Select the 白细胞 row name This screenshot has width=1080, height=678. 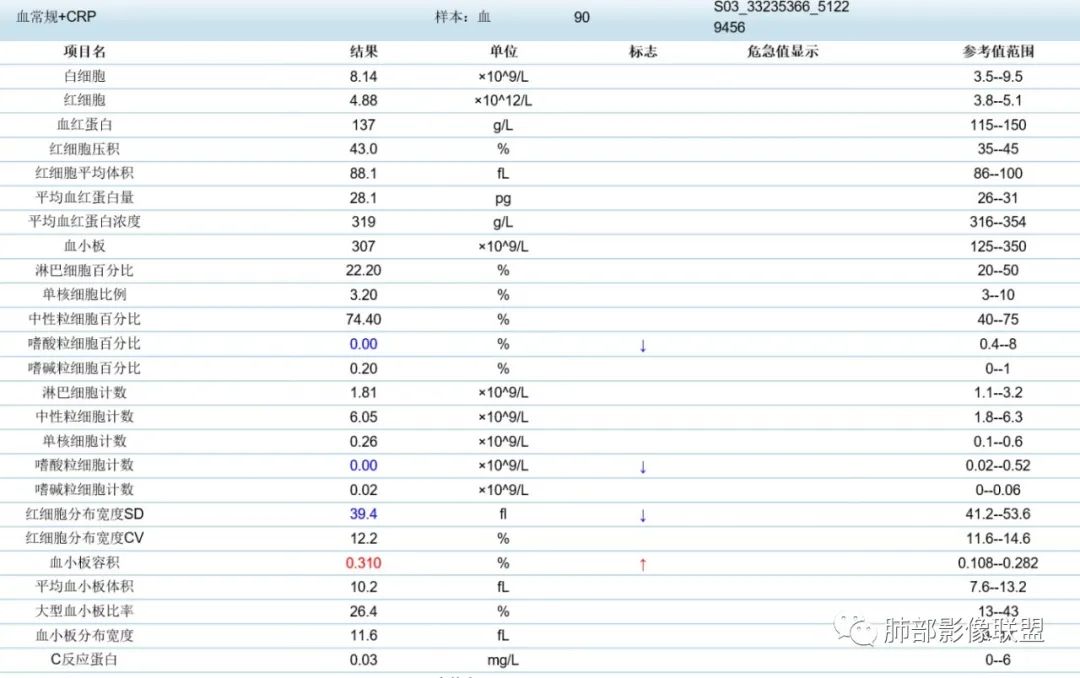click(85, 76)
